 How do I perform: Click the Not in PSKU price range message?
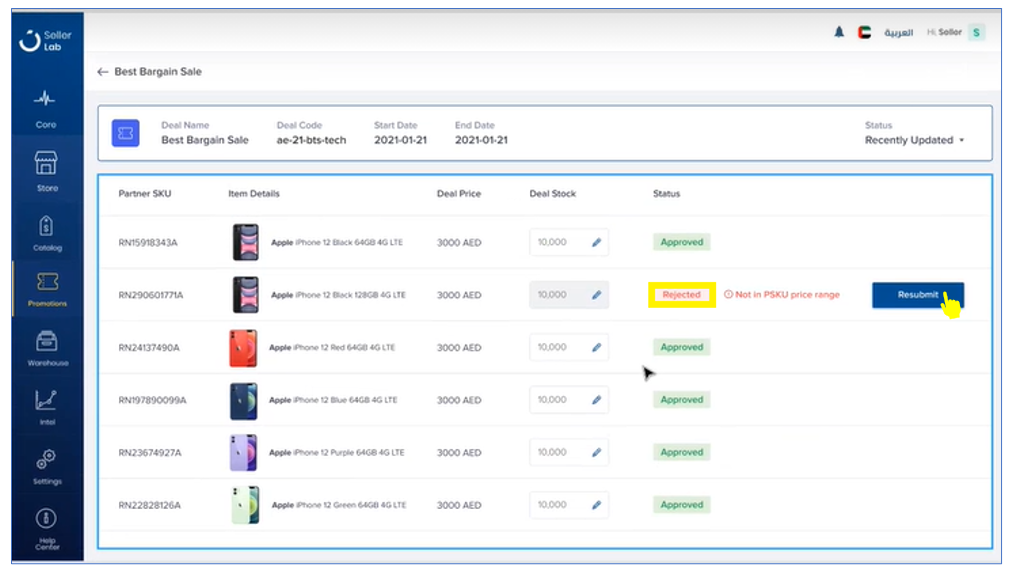point(781,295)
